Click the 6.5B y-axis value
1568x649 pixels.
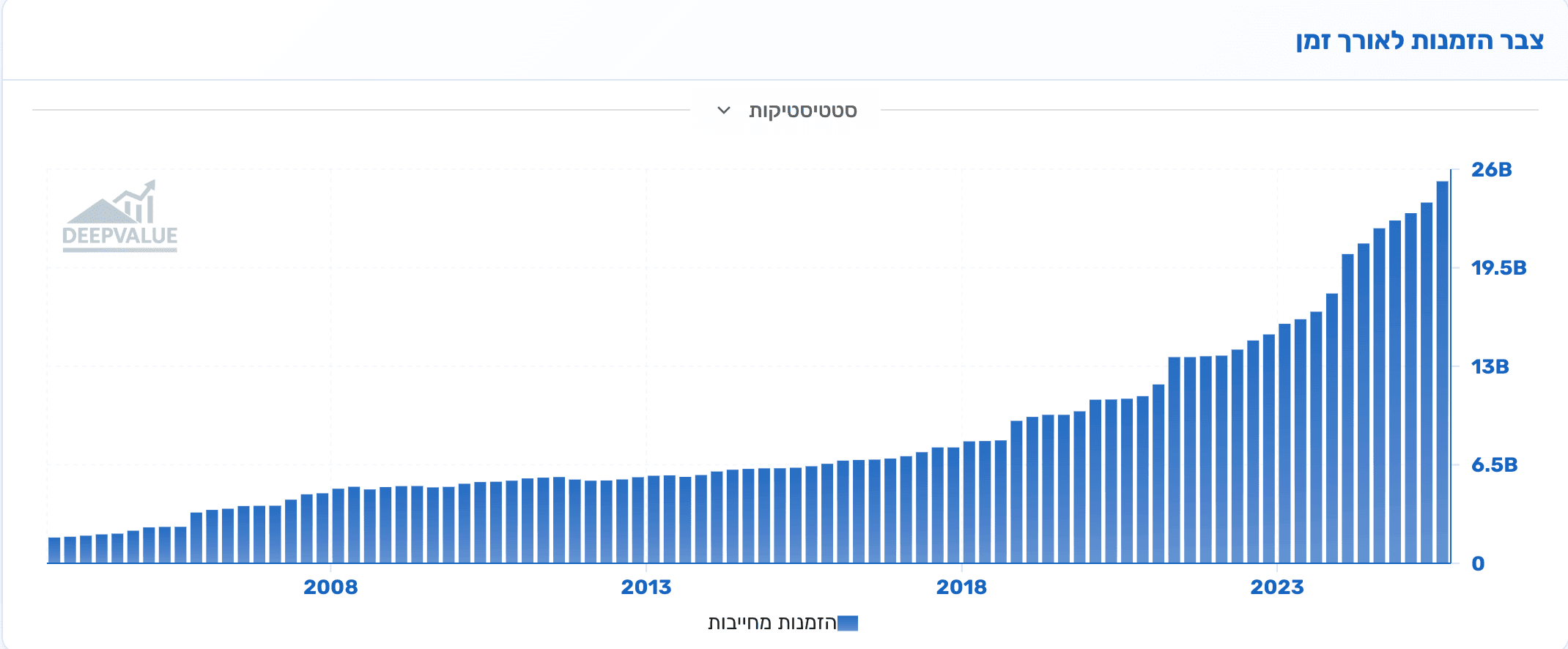coord(1494,465)
